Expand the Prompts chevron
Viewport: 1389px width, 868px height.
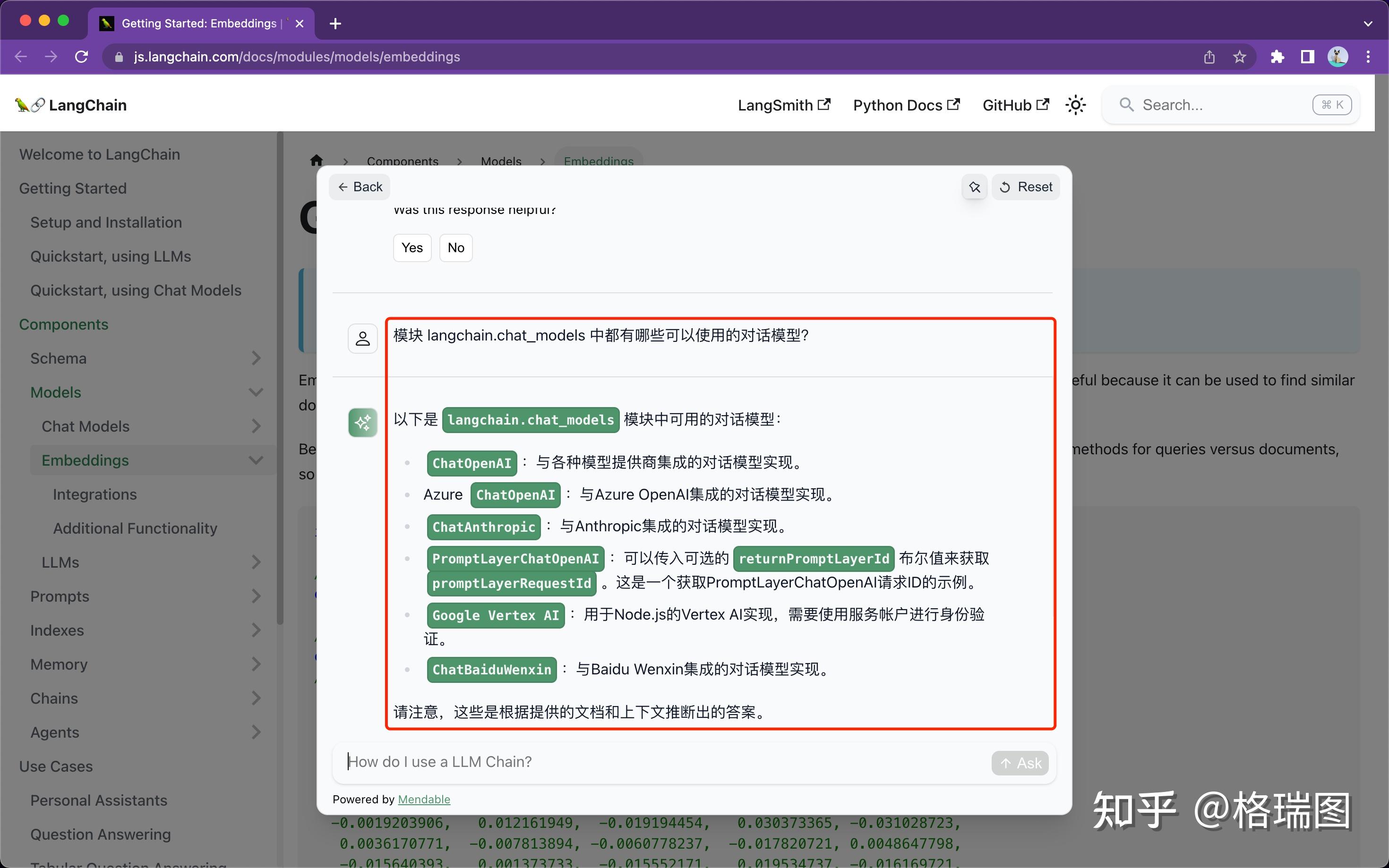(256, 596)
